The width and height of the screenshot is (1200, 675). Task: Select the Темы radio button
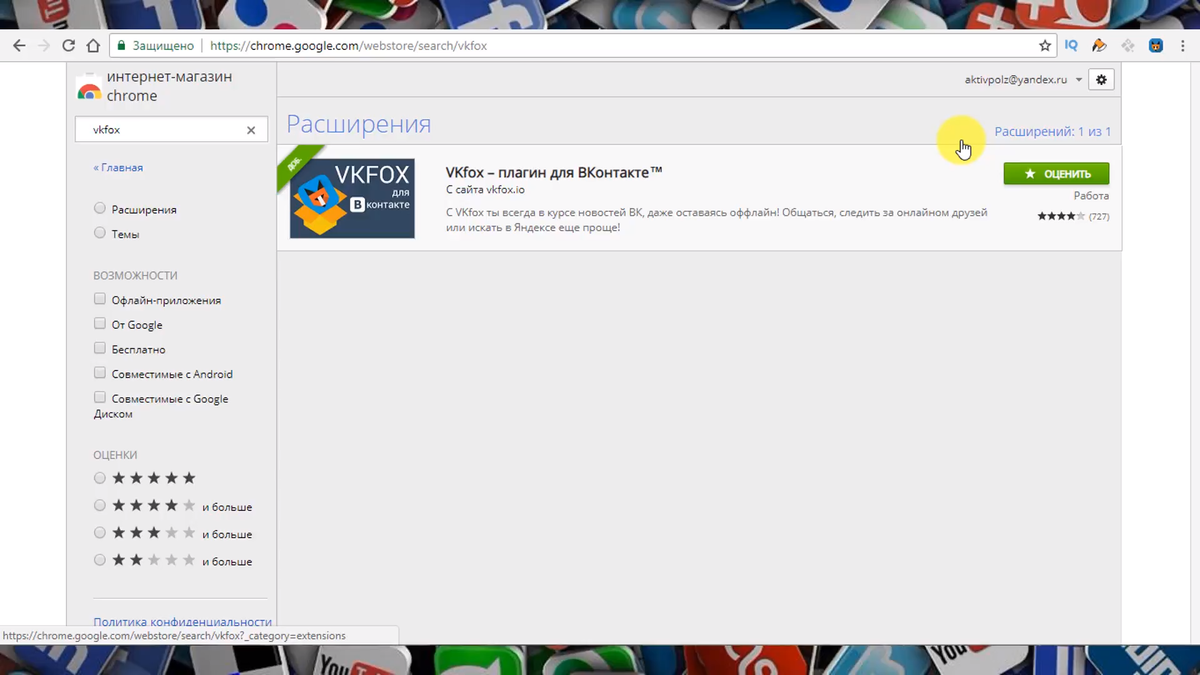click(99, 233)
